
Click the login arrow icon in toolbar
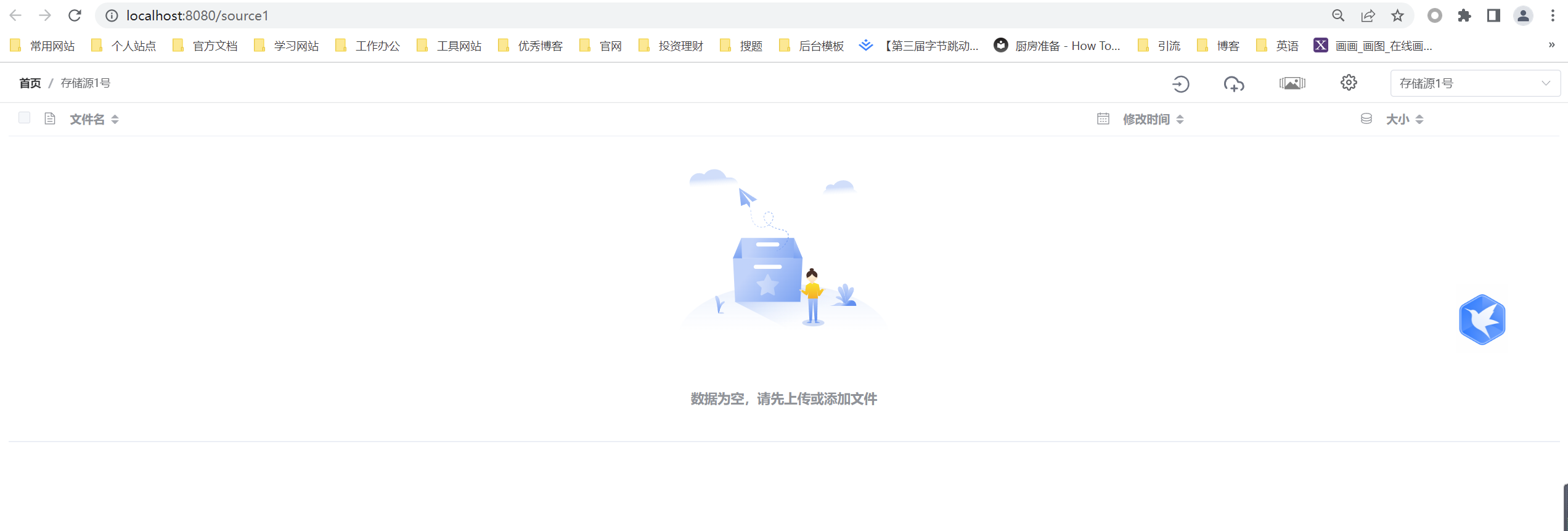(x=1180, y=83)
